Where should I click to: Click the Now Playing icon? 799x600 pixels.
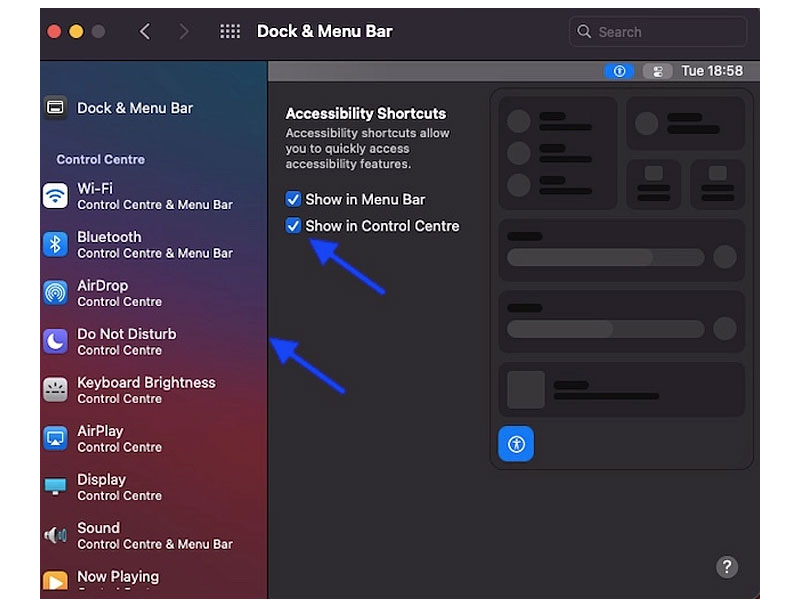tap(55, 580)
